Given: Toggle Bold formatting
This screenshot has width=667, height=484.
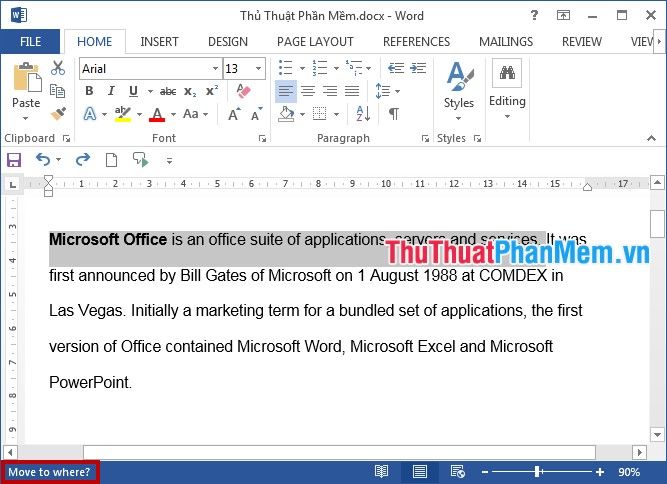Looking at the screenshot, I should click(x=89, y=91).
